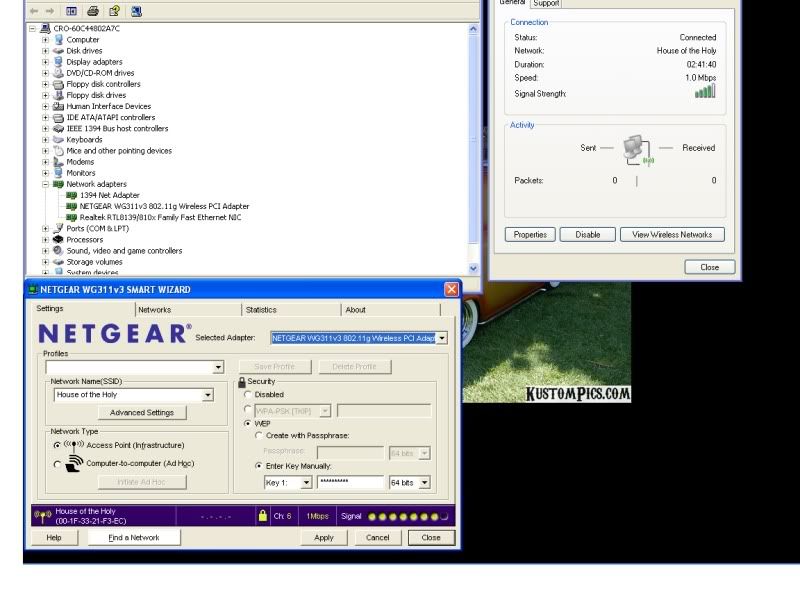The width and height of the screenshot is (800, 600).
Task: Select the Display adapters category icon
Action: [x=59, y=62]
